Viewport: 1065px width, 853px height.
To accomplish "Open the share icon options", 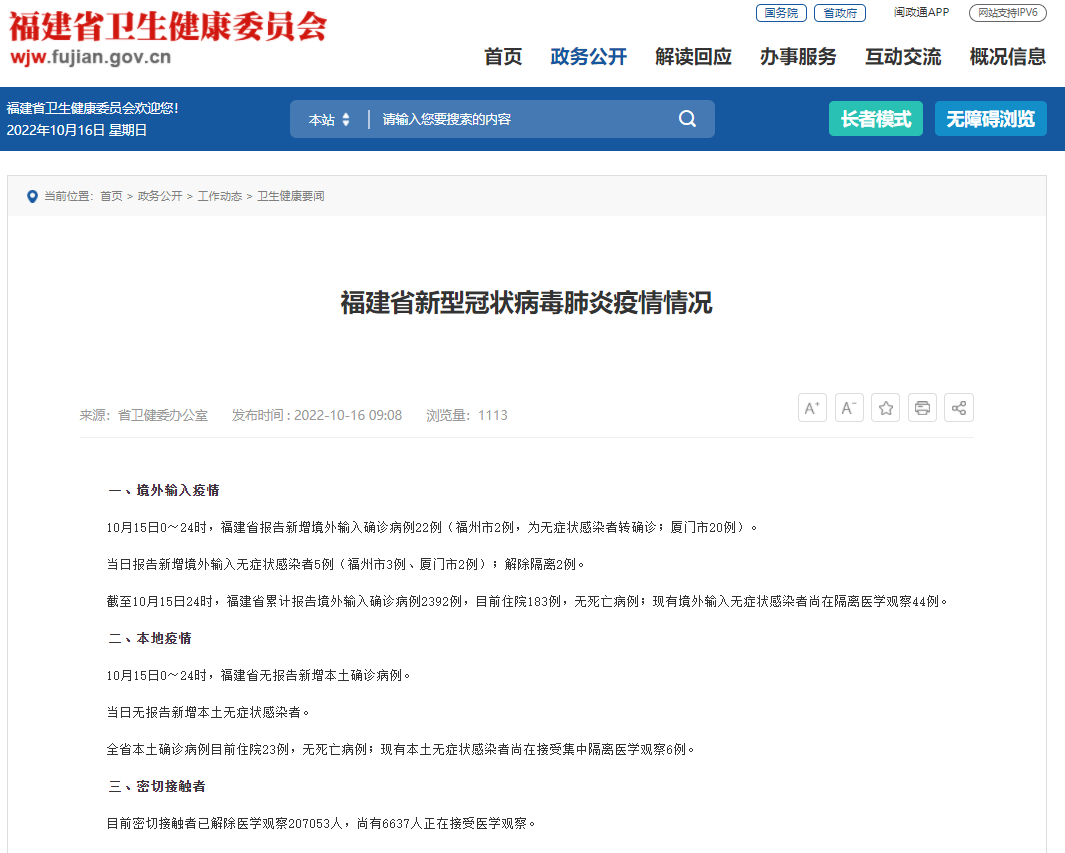I will [x=958, y=408].
